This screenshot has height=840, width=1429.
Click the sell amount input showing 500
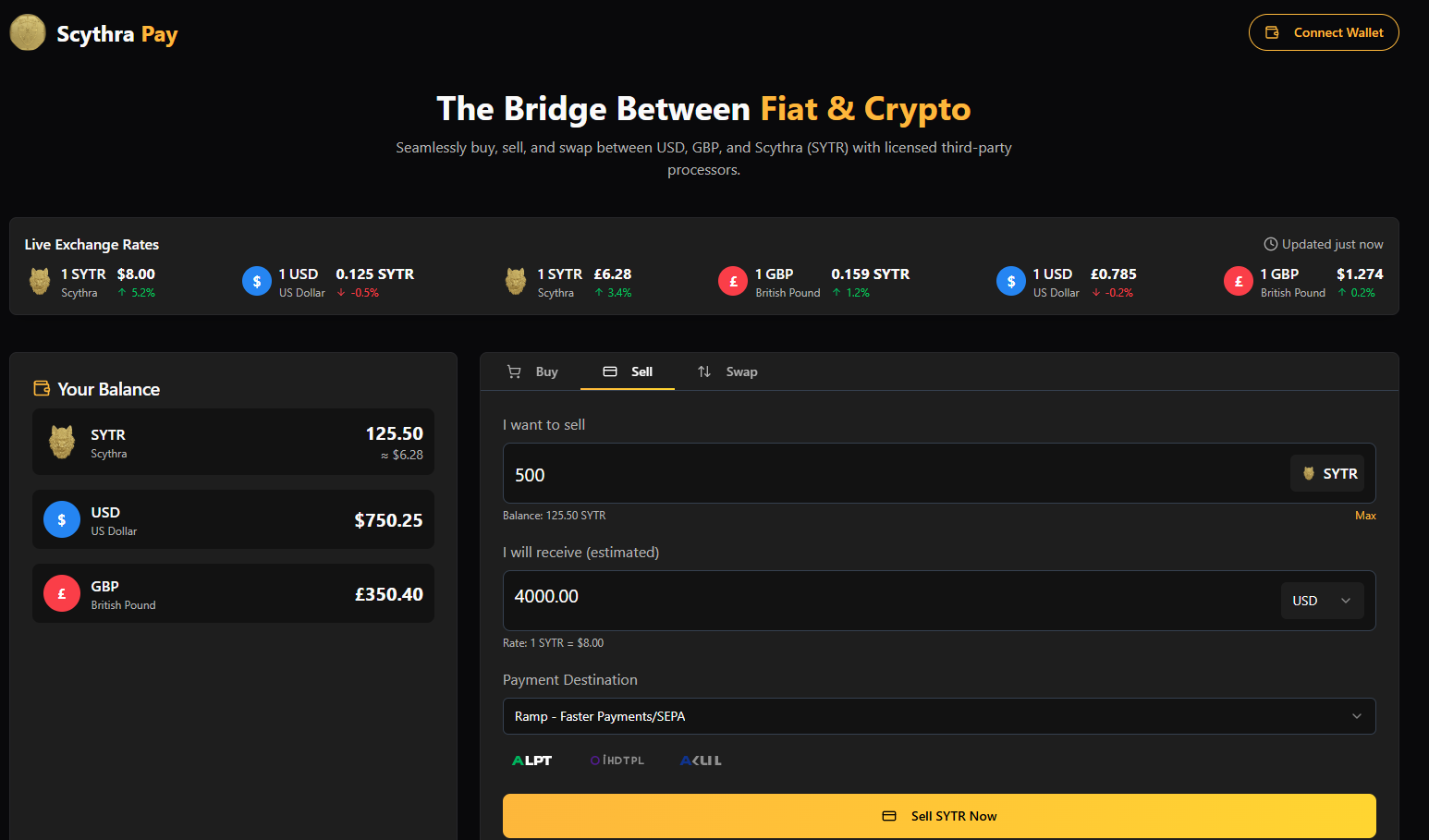pos(887,474)
